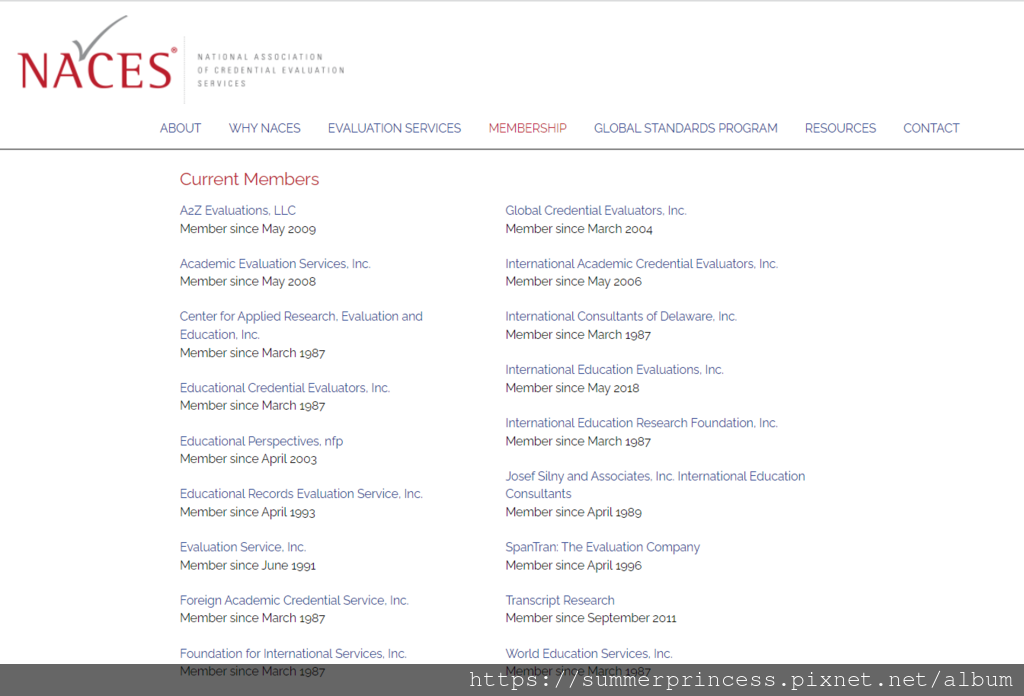Click the text 'Member since May 2009'
This screenshot has width=1024, height=696.
click(248, 229)
